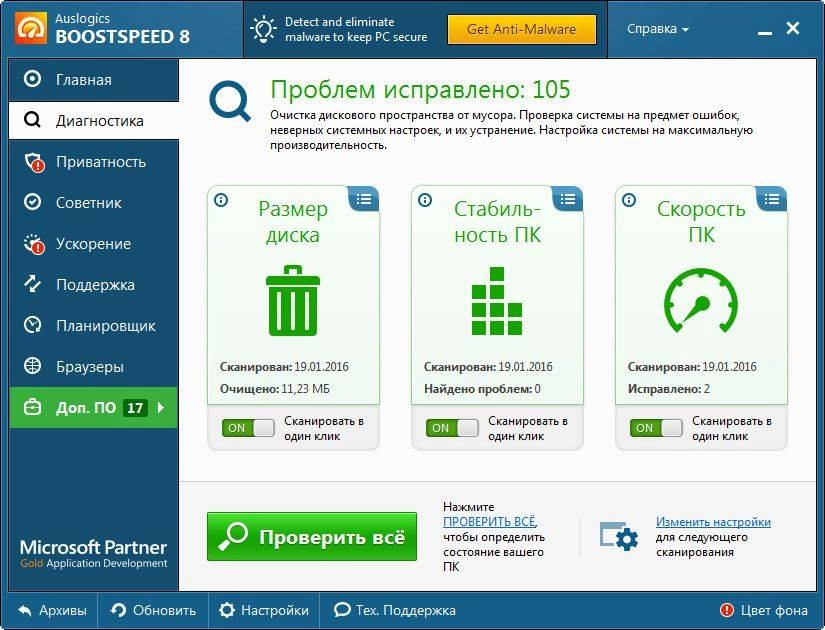Click the green speedometer icon
This screenshot has width=825, height=630.
[x=701, y=301]
